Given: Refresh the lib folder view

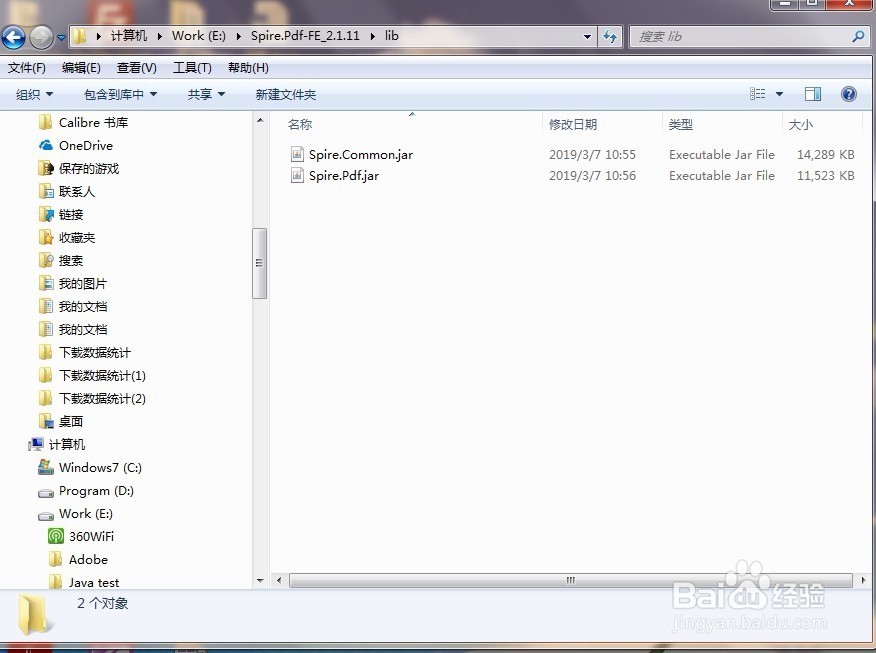Looking at the screenshot, I should point(610,37).
